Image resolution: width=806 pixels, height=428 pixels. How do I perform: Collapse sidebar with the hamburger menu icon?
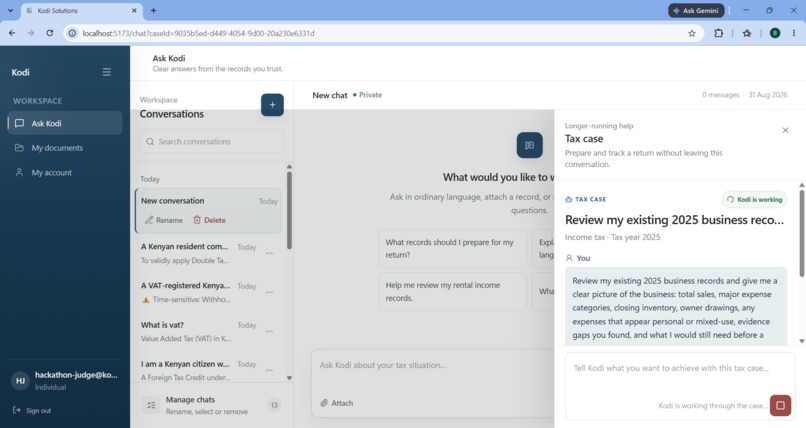(106, 72)
